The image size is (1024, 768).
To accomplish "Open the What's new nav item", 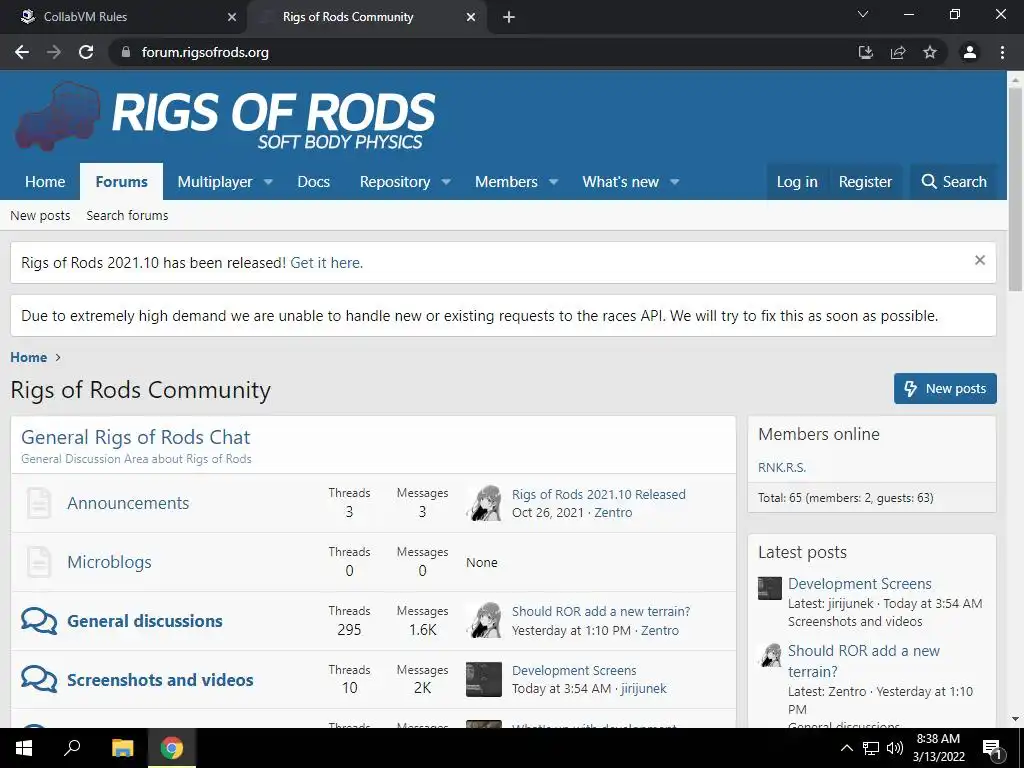I will 620,182.
